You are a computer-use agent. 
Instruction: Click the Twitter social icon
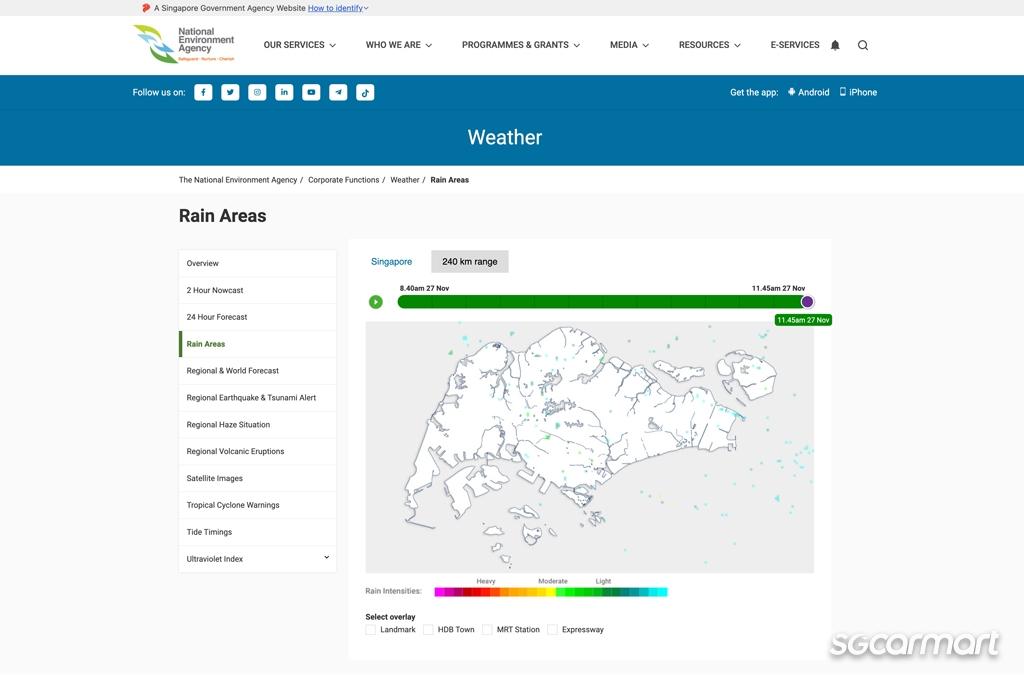(x=230, y=92)
